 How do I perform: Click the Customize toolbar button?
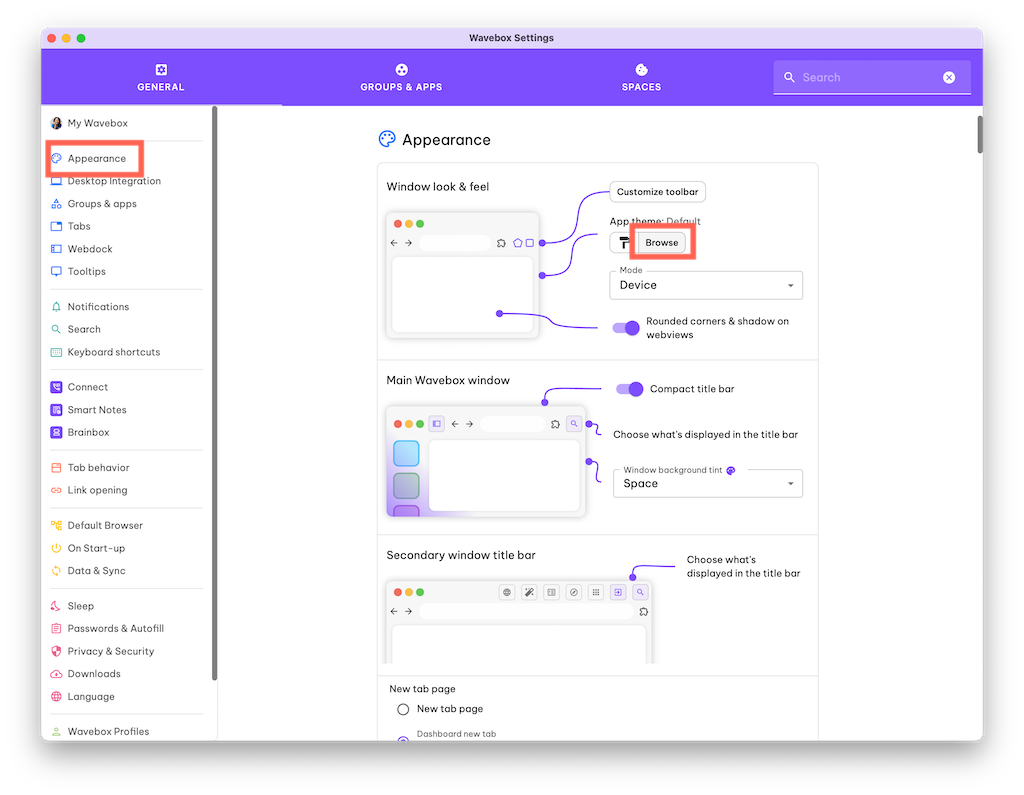coord(658,192)
